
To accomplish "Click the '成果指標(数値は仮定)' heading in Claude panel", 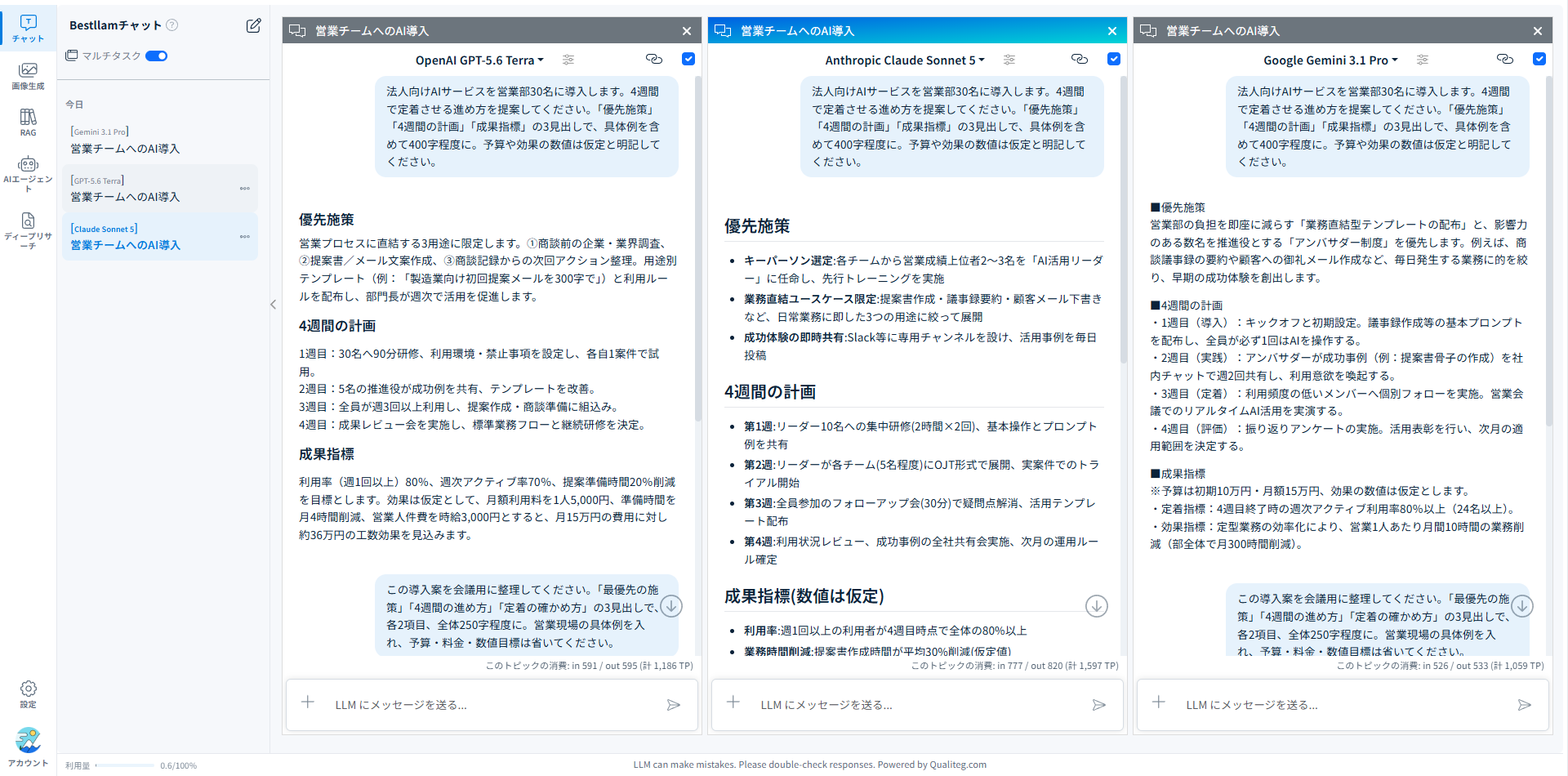I will pos(804,596).
